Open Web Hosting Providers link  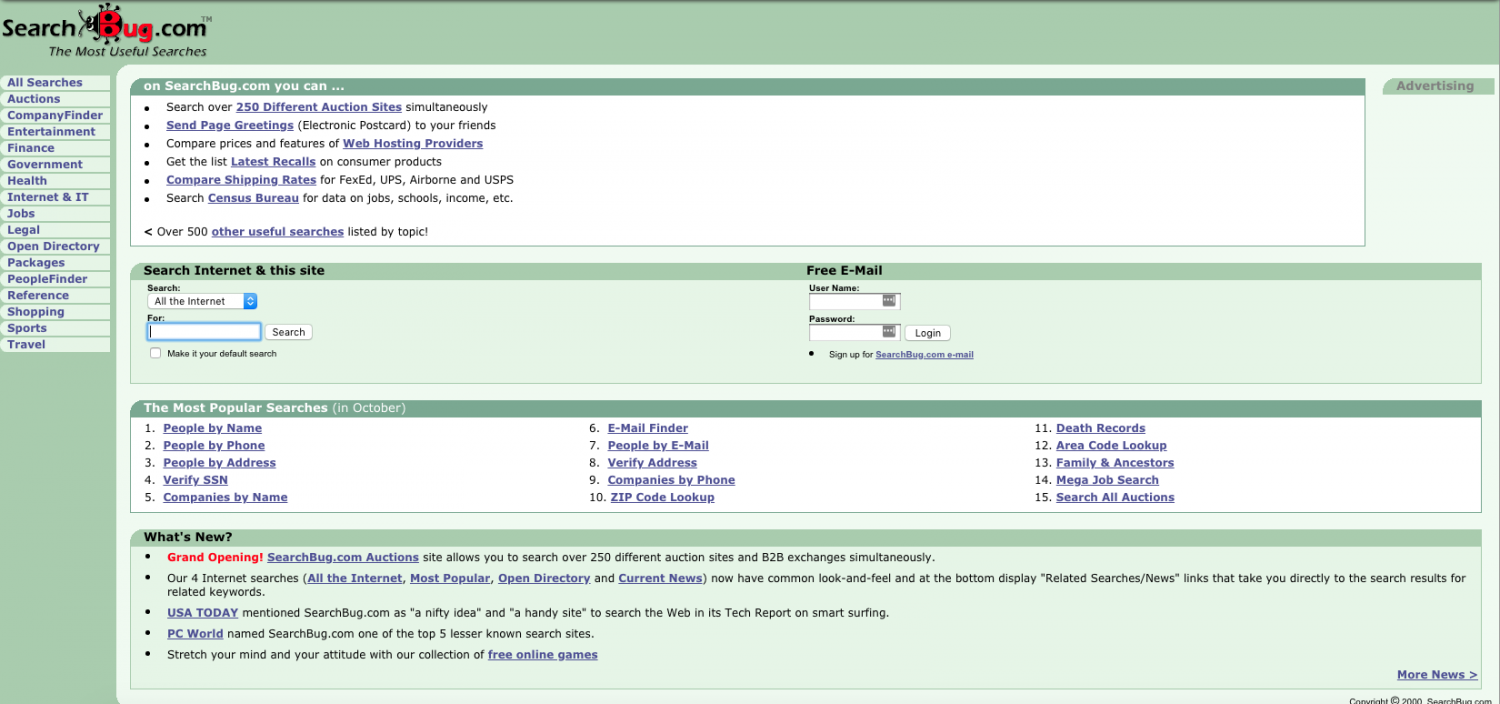[413, 143]
